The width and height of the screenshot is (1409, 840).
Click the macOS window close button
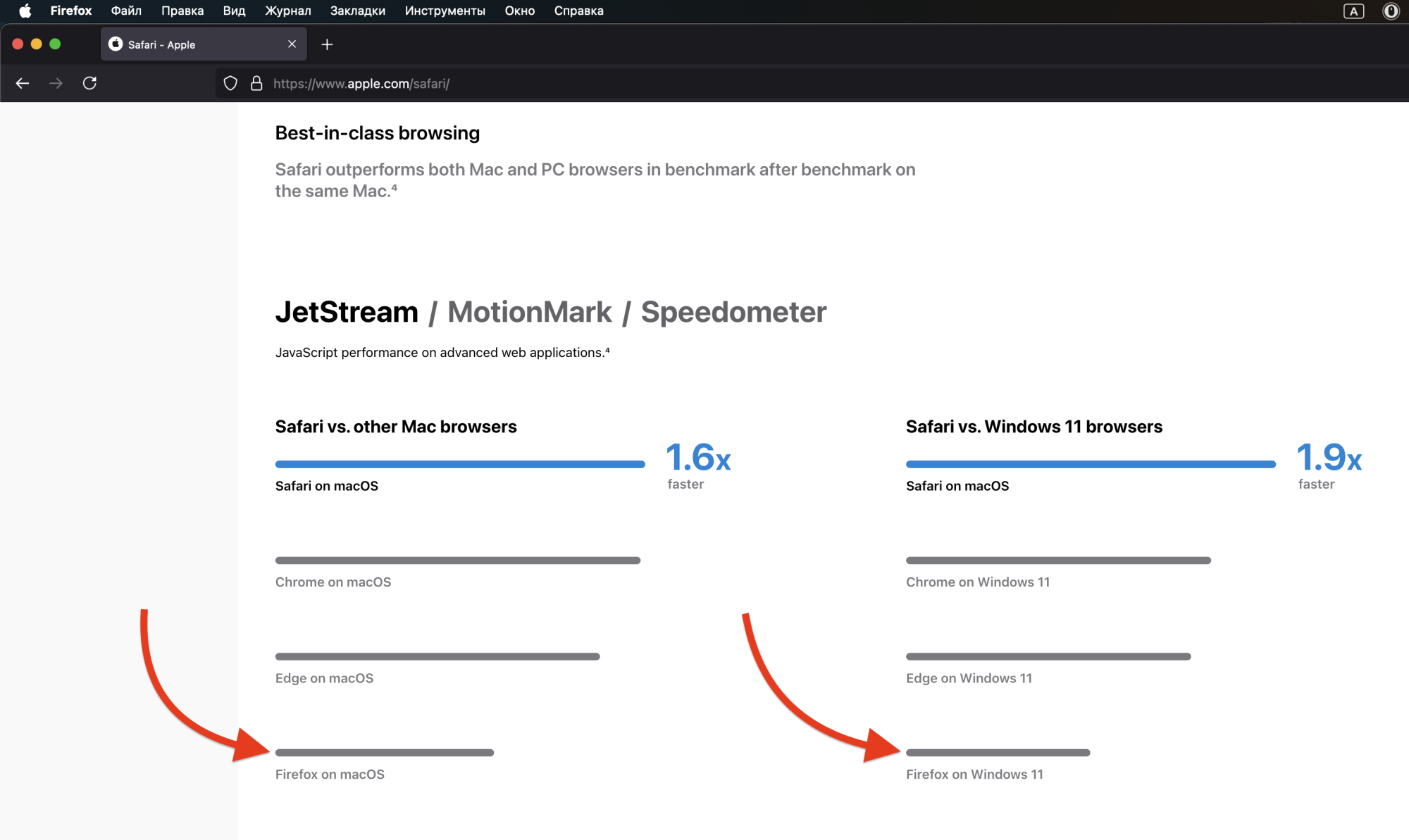pos(18,44)
